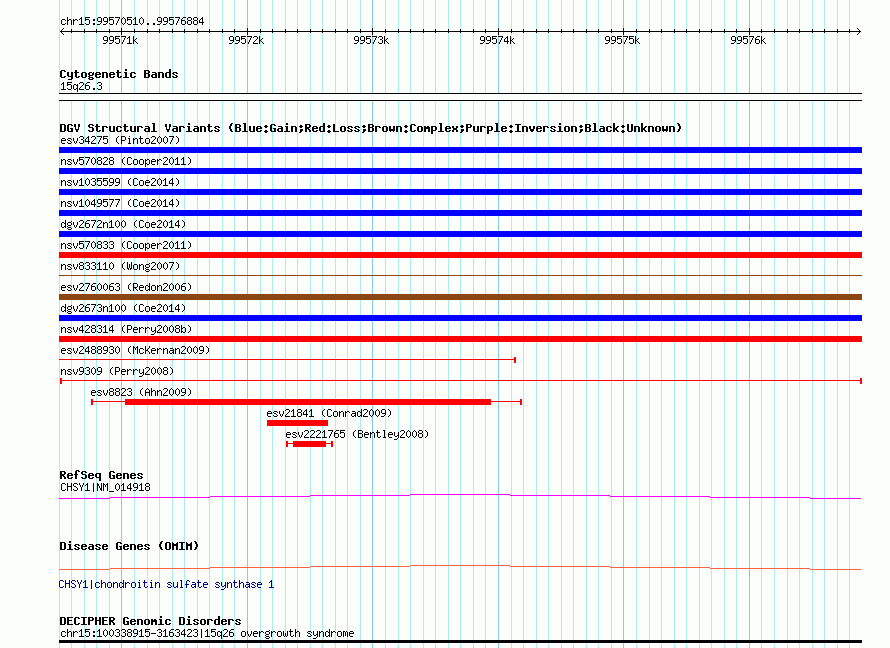Open the nsv570833 (Cooper2011) label
890x648 pixels.
pyautogui.click(x=126, y=245)
